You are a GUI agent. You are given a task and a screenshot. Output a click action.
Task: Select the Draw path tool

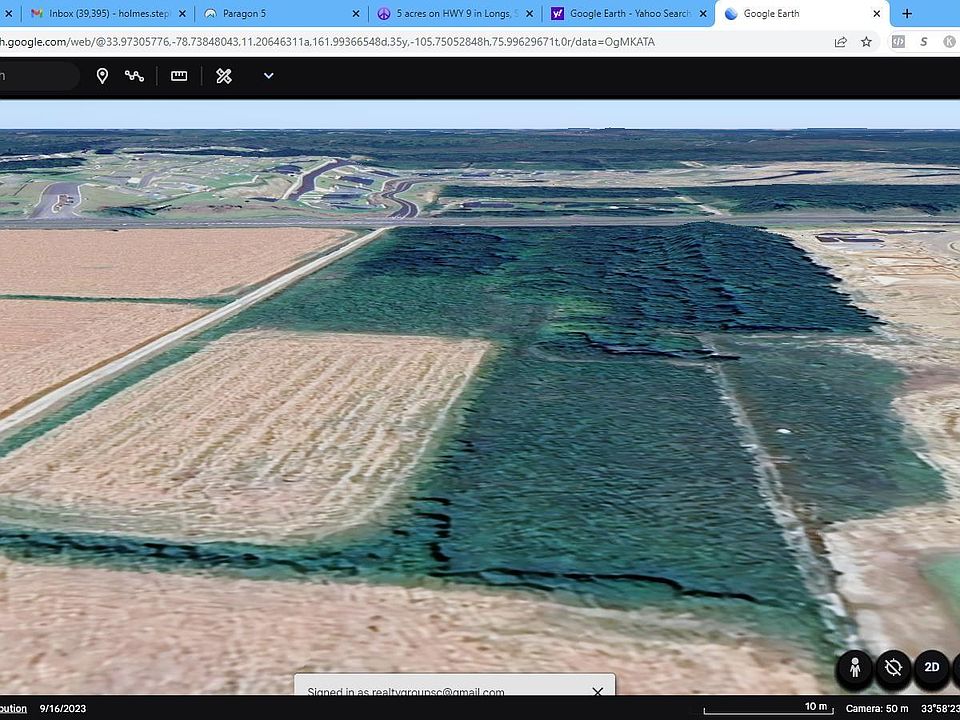(135, 76)
